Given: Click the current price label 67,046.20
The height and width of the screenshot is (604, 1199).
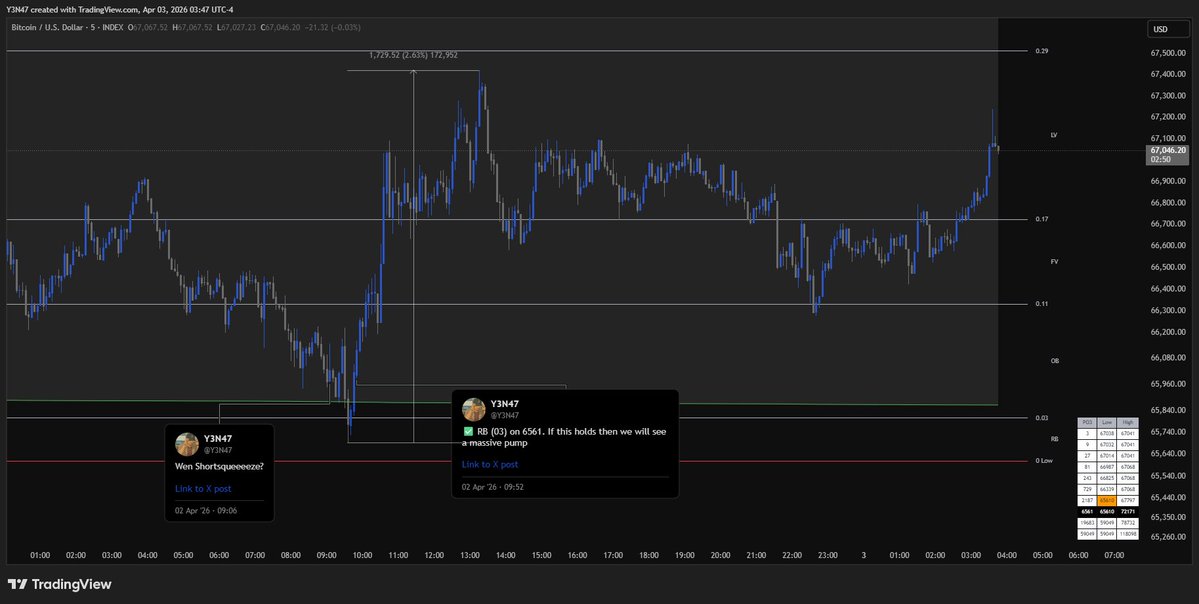Looking at the screenshot, I should [1167, 150].
